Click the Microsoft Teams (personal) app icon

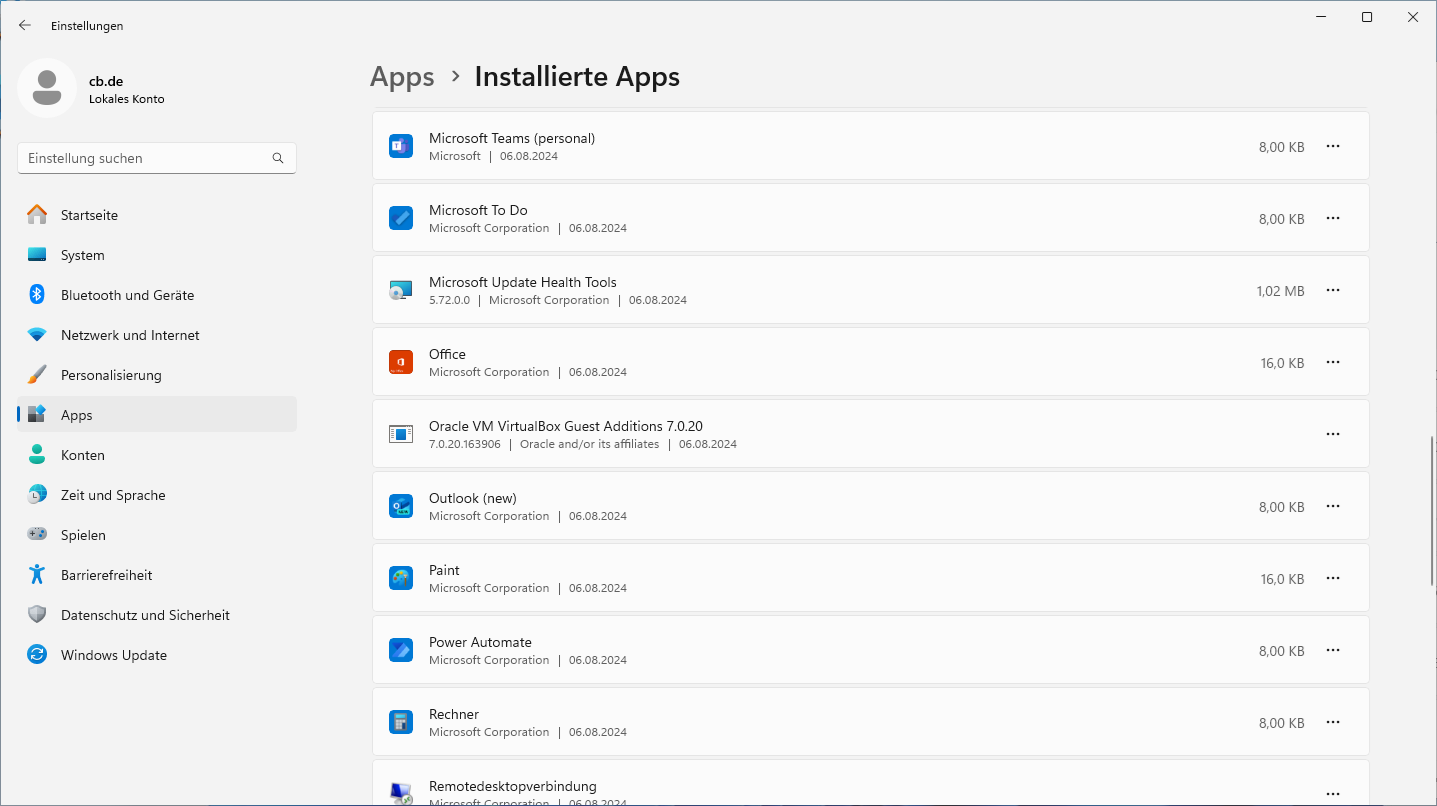click(x=400, y=146)
